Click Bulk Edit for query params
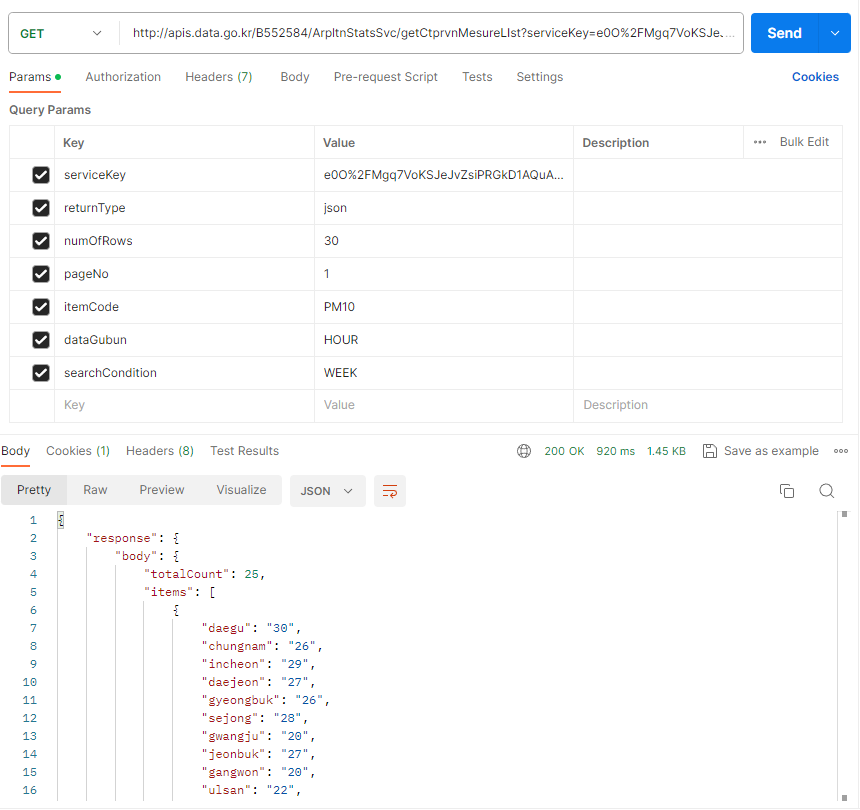Screen dimensions: 860x810 click(x=804, y=142)
